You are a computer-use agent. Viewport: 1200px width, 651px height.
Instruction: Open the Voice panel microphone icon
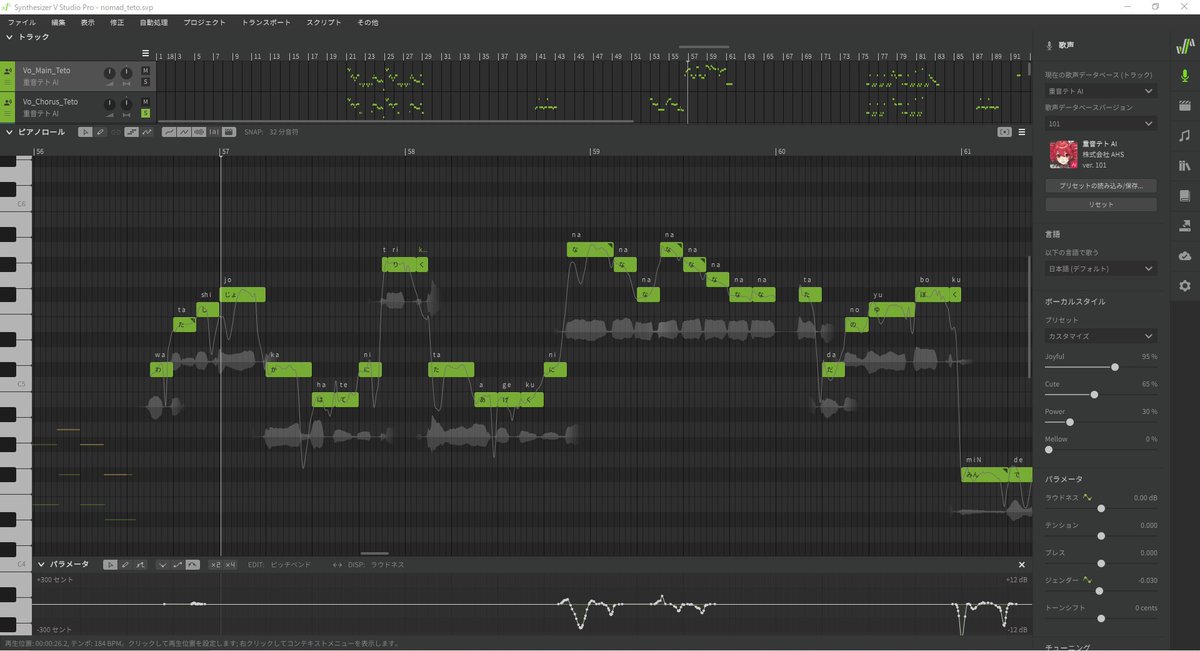(1185, 75)
